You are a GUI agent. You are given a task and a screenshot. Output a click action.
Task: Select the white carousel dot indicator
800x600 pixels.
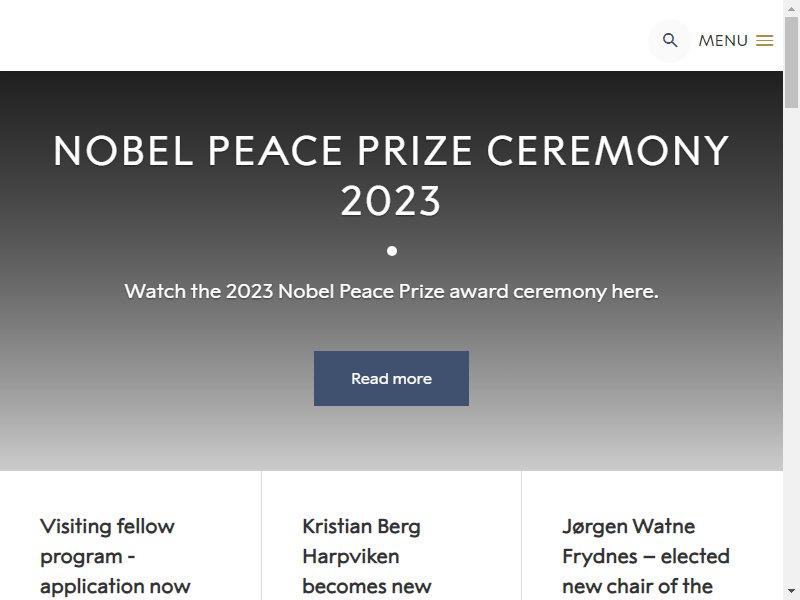[x=392, y=251]
